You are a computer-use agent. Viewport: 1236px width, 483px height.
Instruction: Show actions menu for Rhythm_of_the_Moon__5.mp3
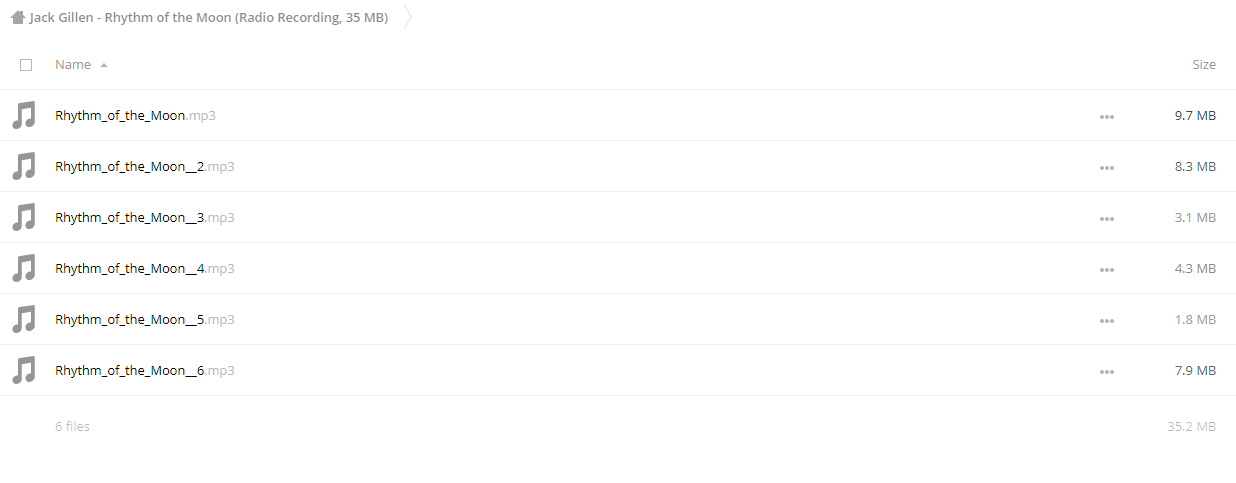pyautogui.click(x=1106, y=320)
